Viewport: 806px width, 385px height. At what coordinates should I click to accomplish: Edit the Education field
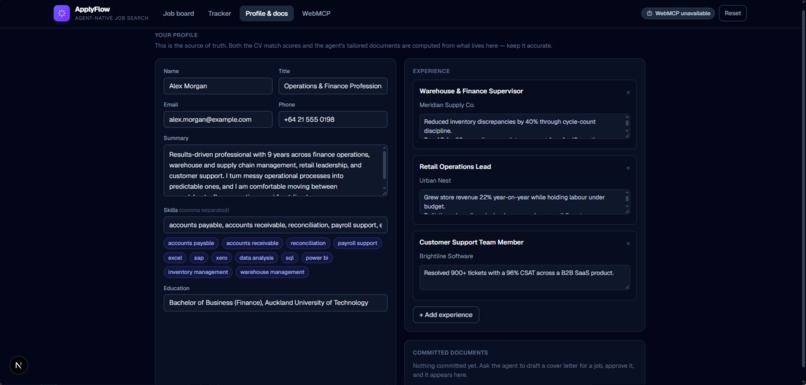pyautogui.click(x=276, y=303)
